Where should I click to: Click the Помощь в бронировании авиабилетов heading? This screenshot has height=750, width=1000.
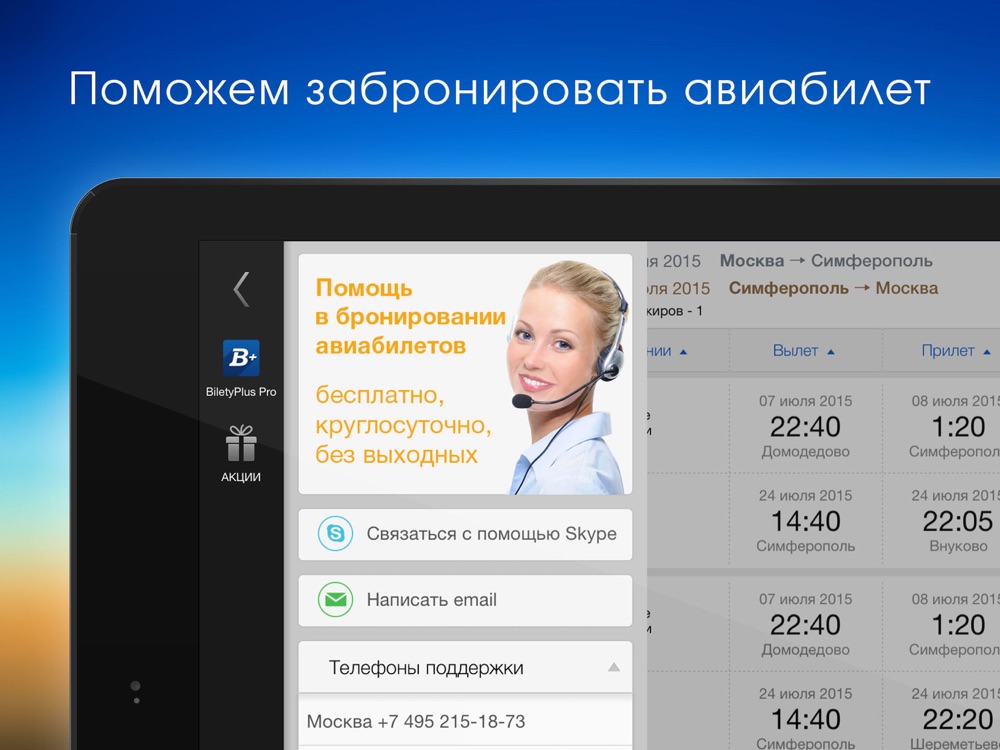(x=411, y=317)
